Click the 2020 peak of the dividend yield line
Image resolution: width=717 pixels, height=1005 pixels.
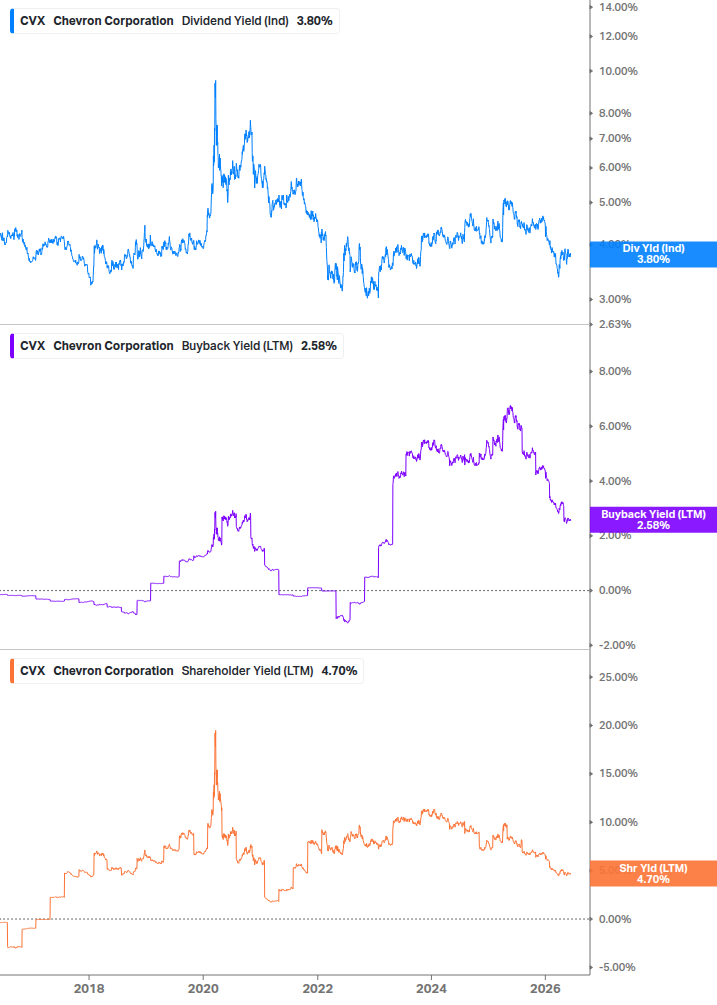[215, 82]
